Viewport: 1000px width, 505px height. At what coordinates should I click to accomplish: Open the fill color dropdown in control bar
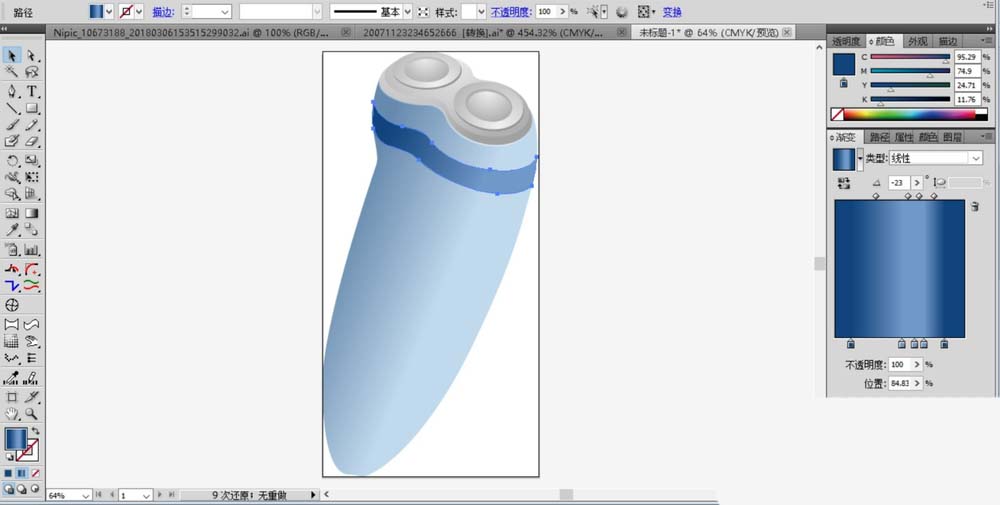point(109,11)
